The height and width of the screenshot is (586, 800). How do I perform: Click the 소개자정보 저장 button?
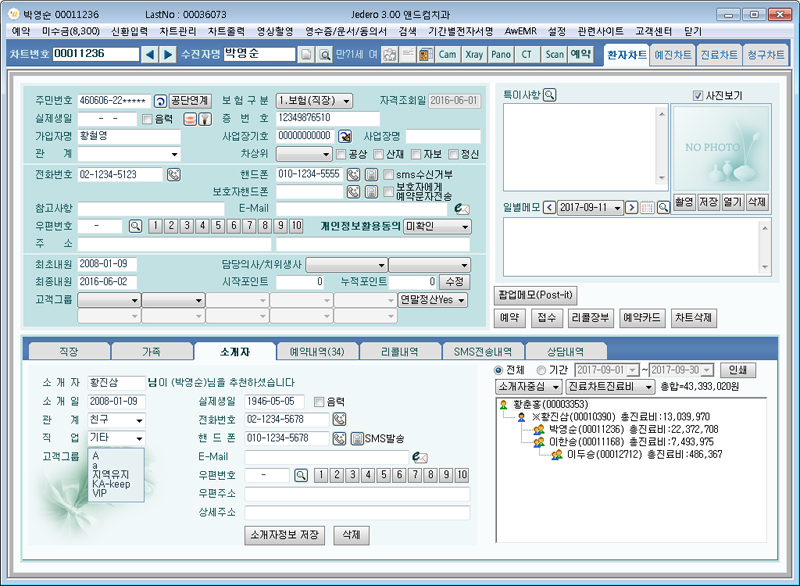(x=285, y=535)
